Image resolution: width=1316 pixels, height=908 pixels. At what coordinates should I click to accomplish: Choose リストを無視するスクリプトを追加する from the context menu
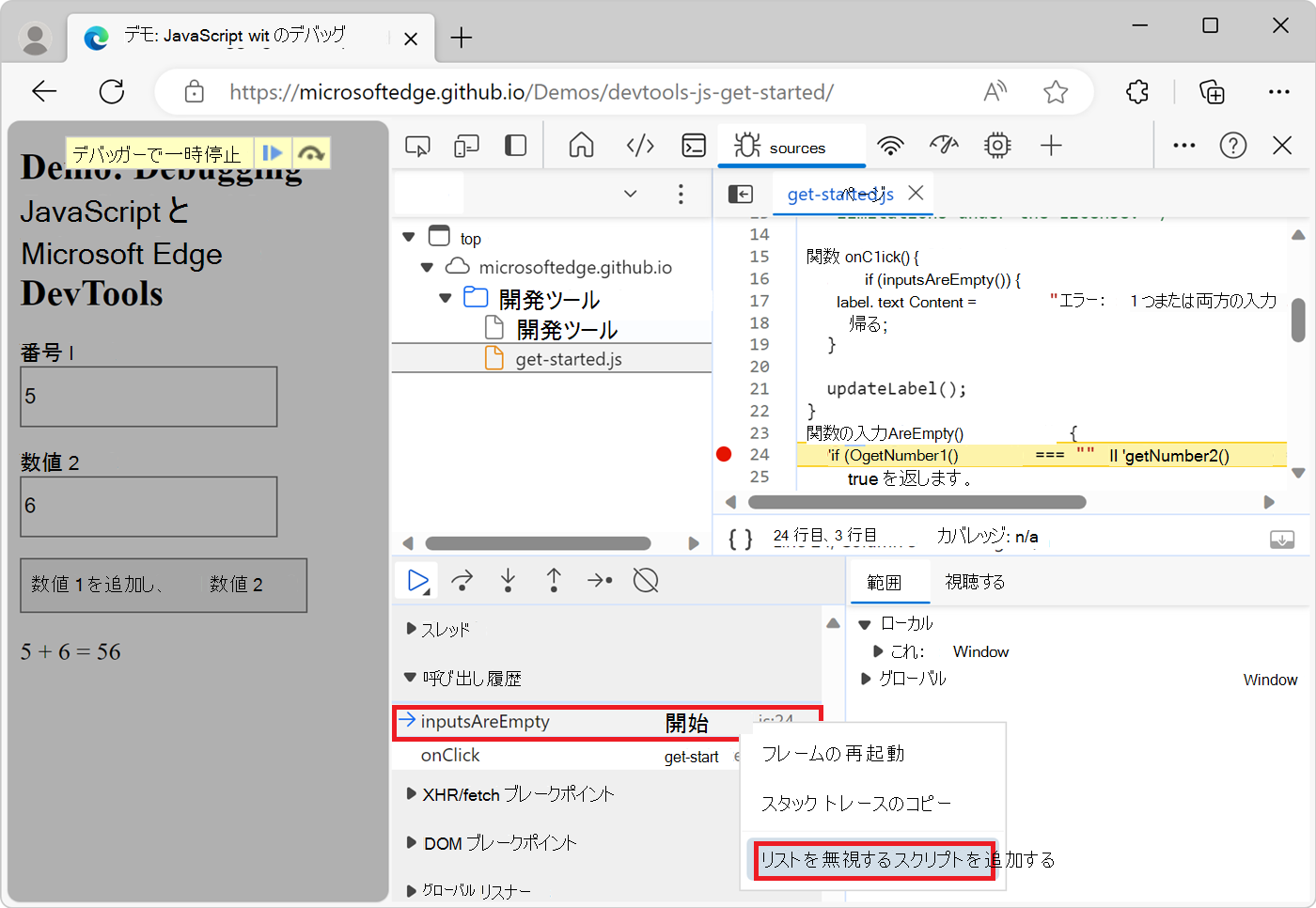pos(873,859)
